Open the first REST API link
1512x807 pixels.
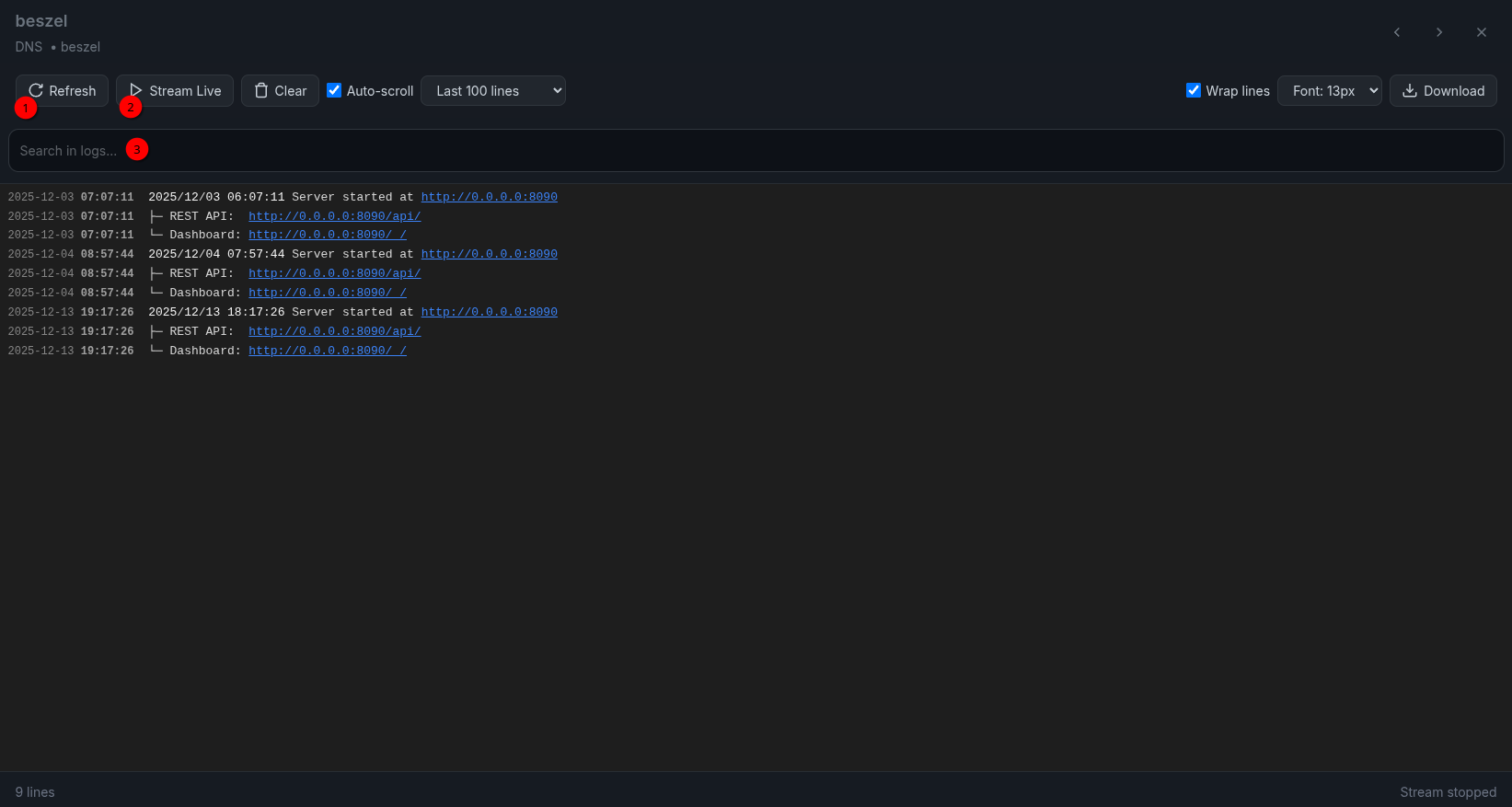tap(334, 216)
